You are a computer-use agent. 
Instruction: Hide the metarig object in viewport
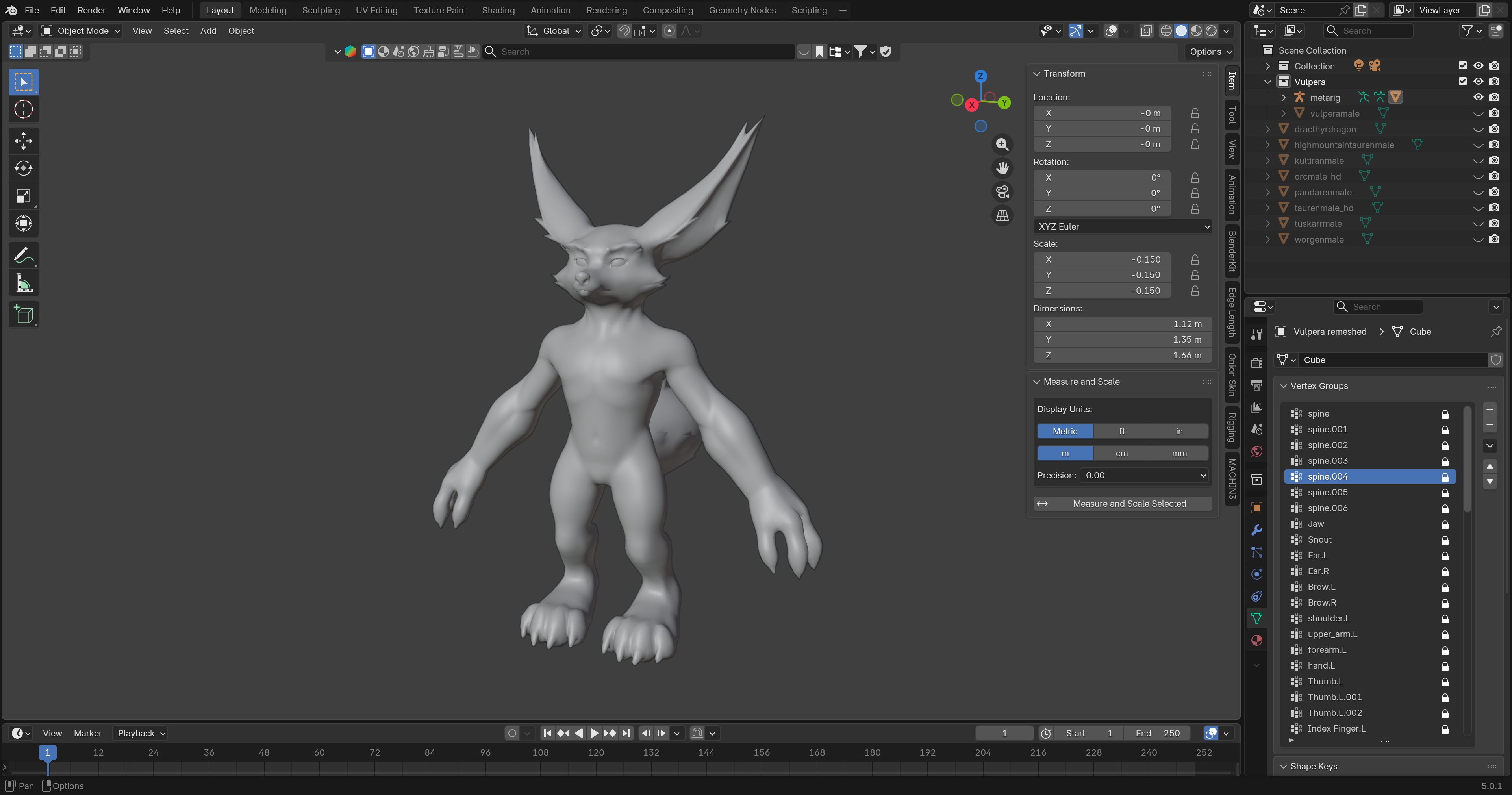tap(1478, 98)
